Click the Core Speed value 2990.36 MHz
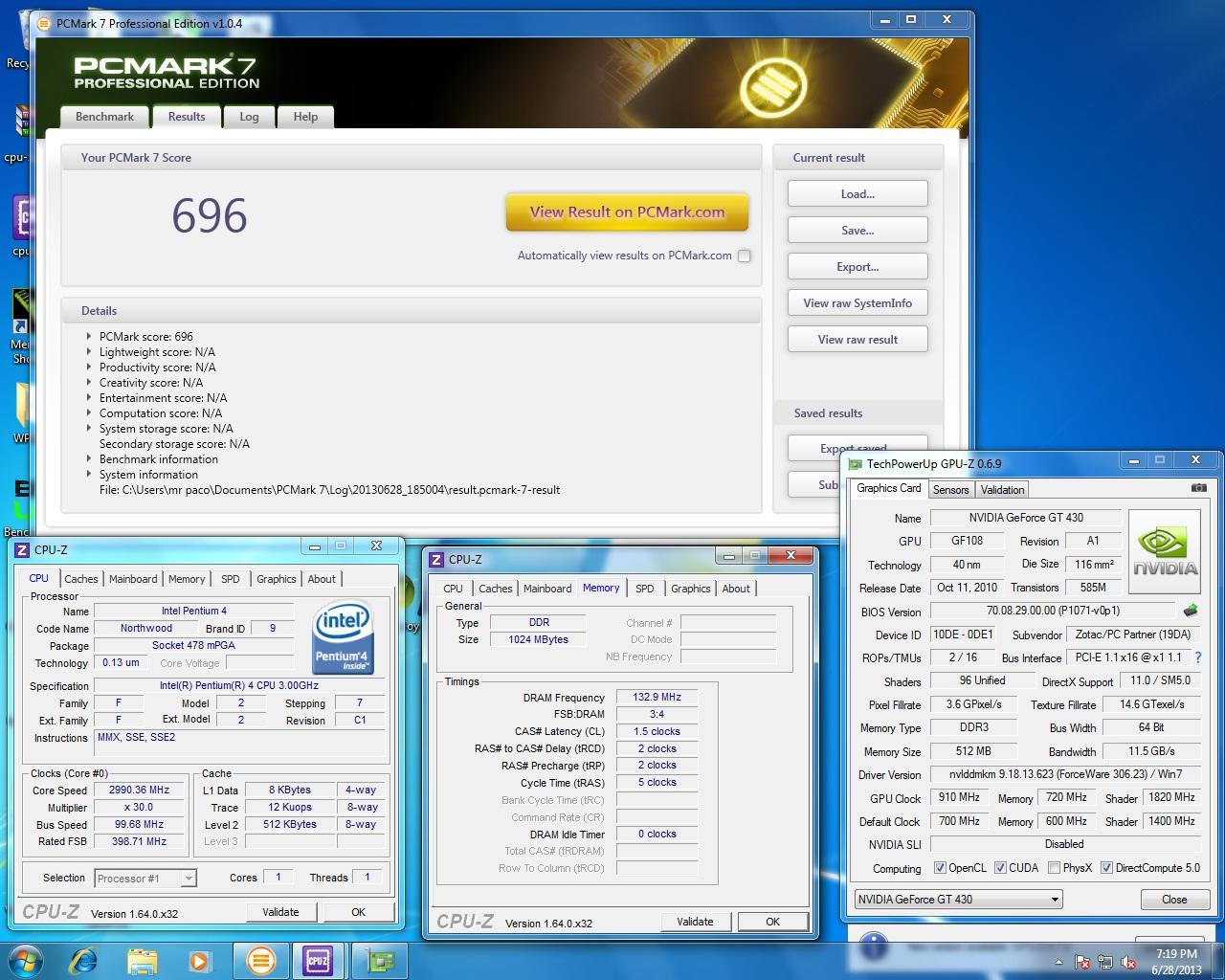Image resolution: width=1225 pixels, height=980 pixels. [140, 791]
